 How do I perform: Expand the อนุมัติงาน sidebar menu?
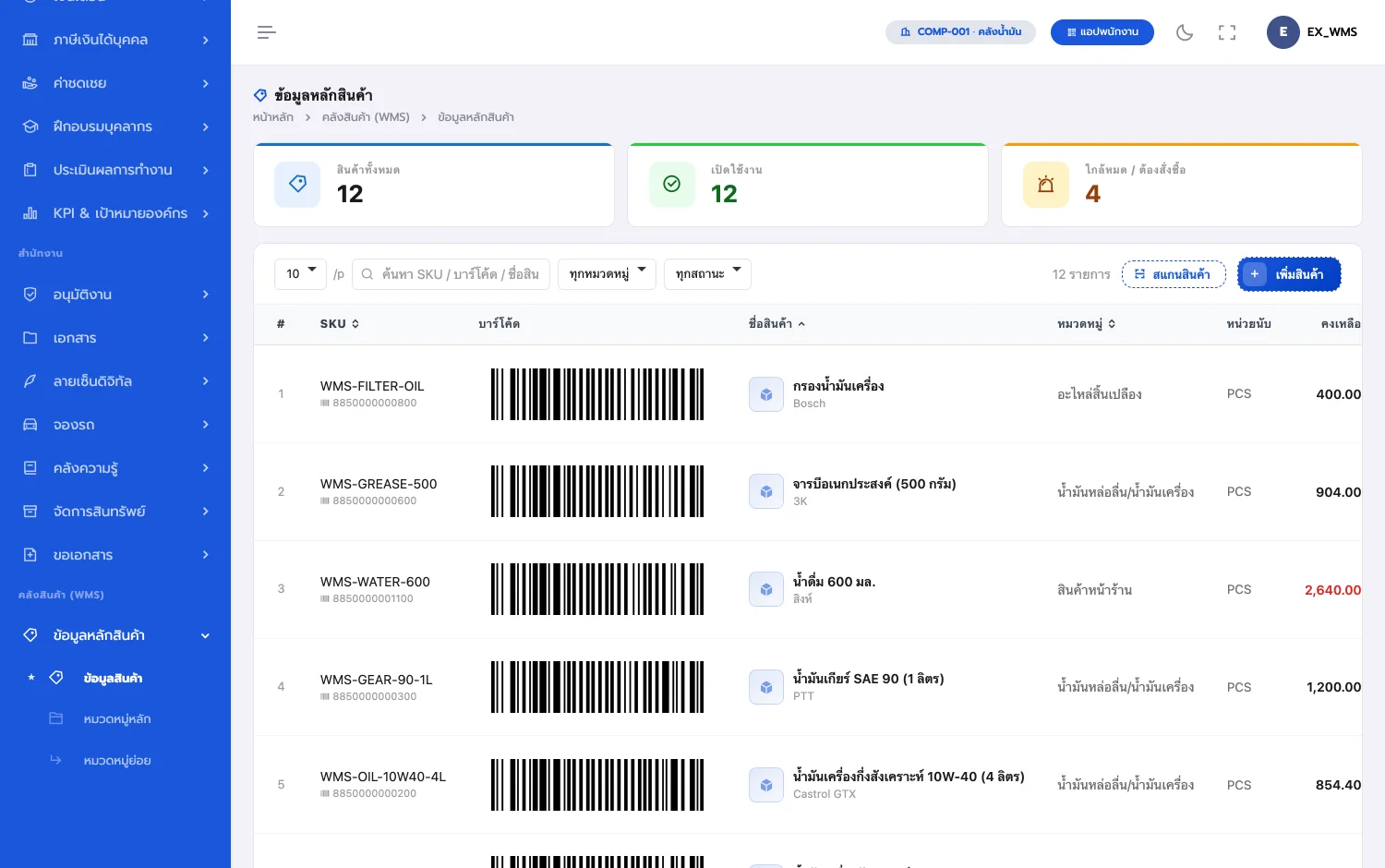[115, 295]
